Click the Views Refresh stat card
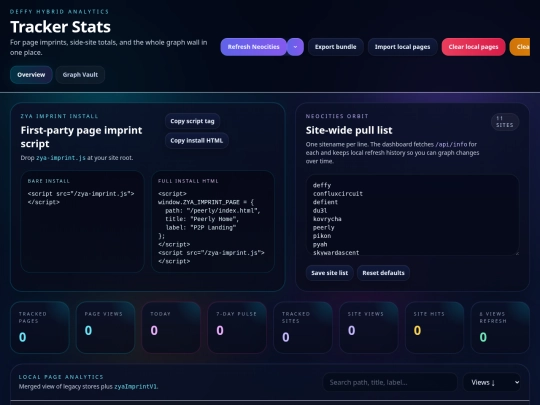The width and height of the screenshot is (540, 405). tap(500, 328)
